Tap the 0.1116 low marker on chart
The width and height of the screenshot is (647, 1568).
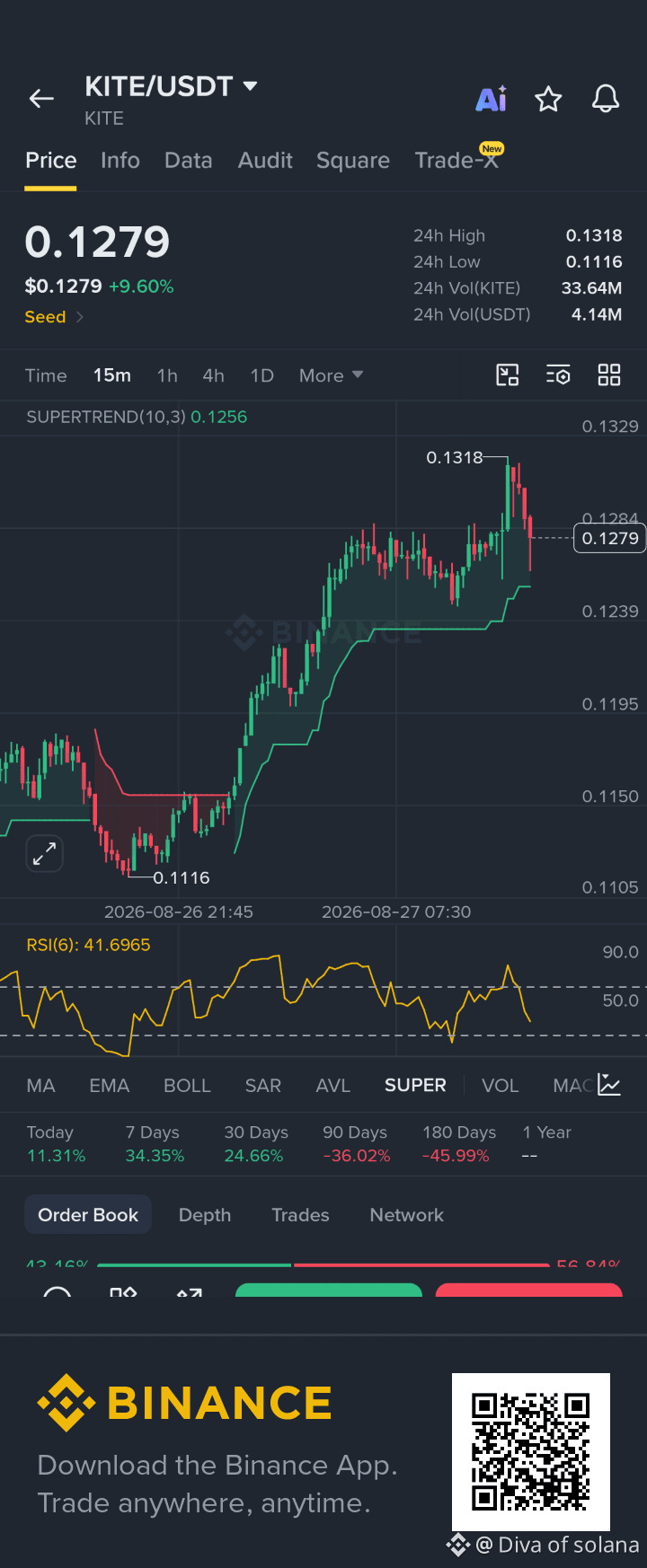click(182, 878)
